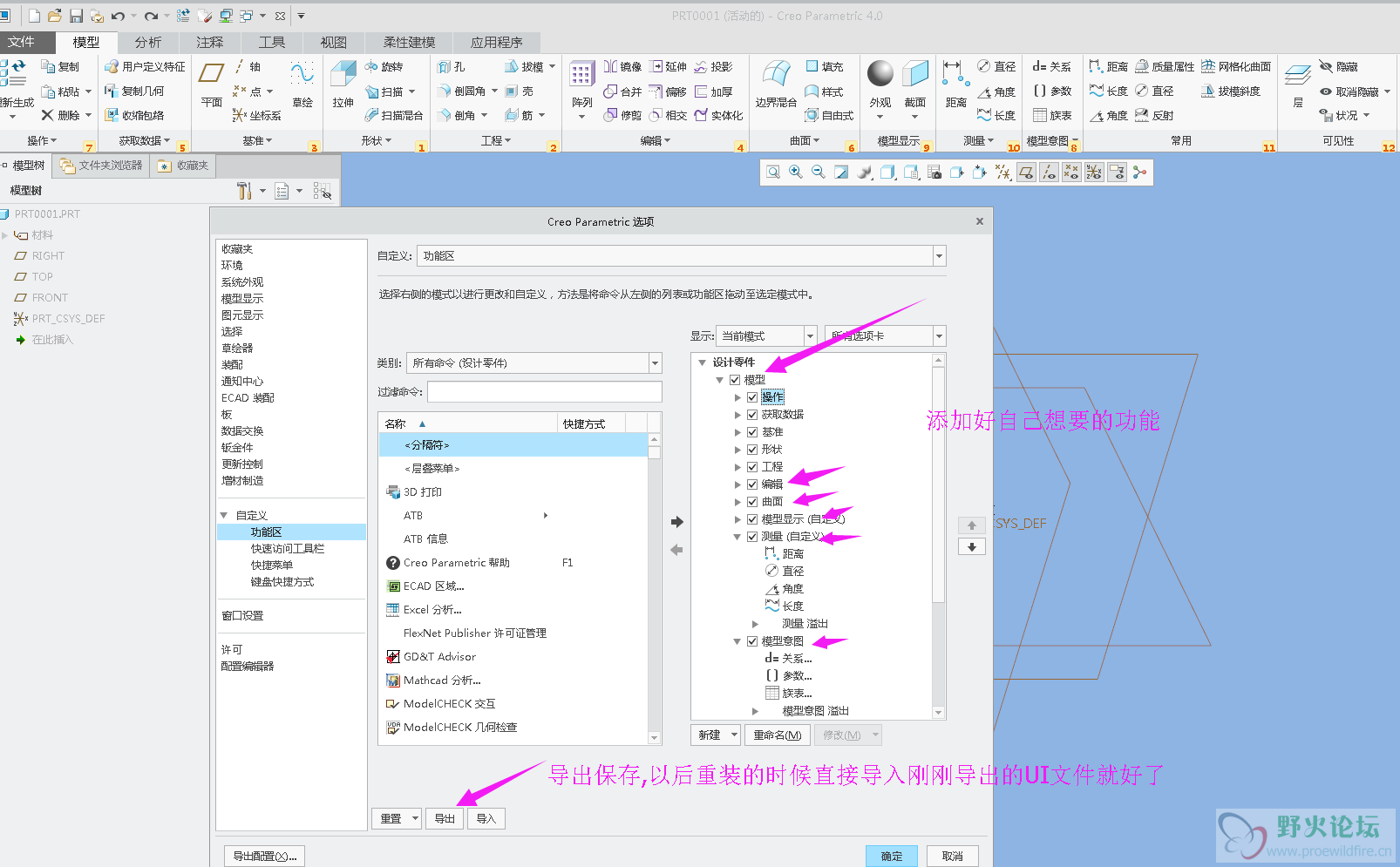Switch to 文件夹浏览器 tab
1400x867 pixels.
[x=101, y=166]
